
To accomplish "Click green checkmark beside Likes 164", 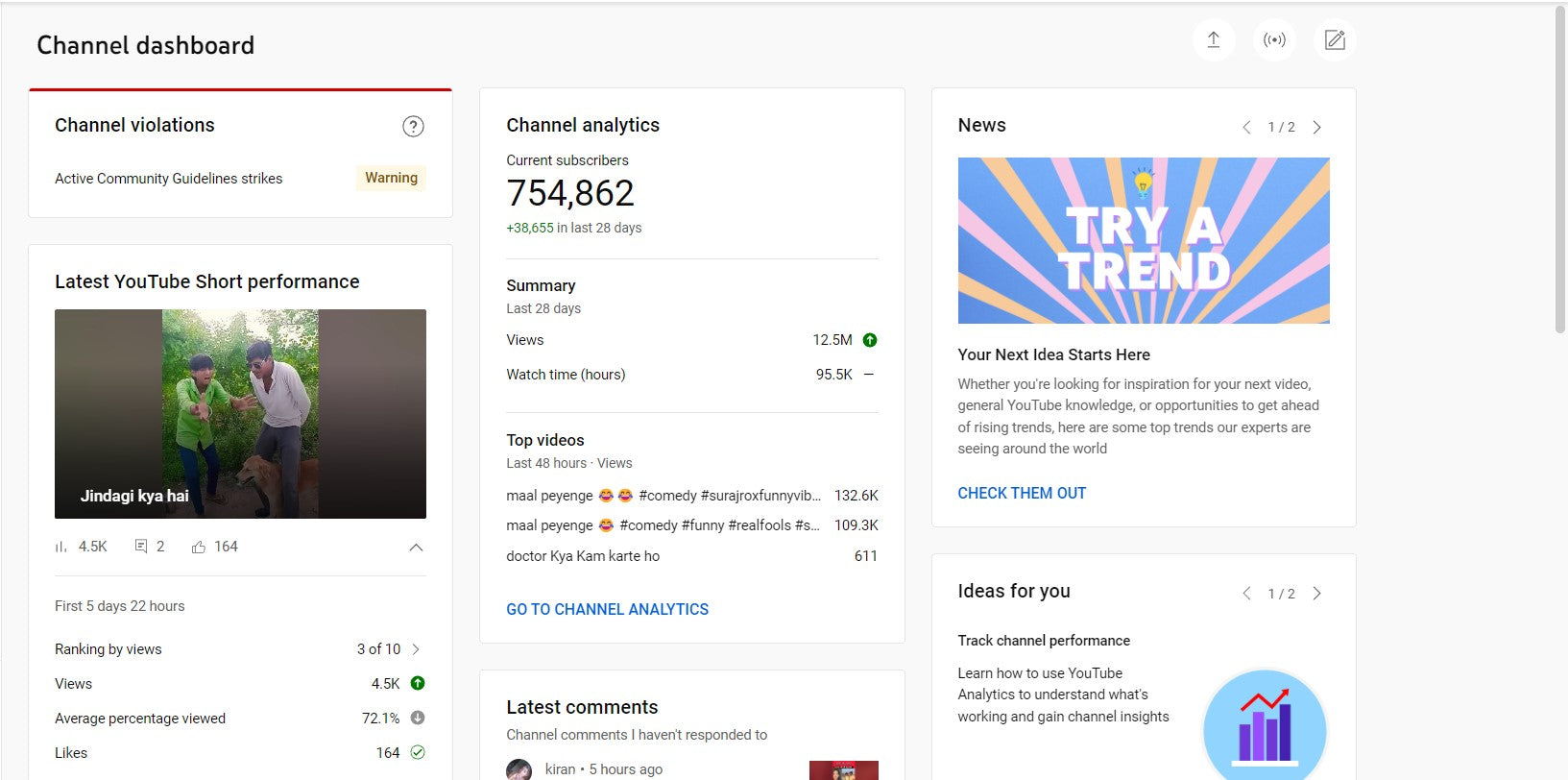I will coord(418,752).
